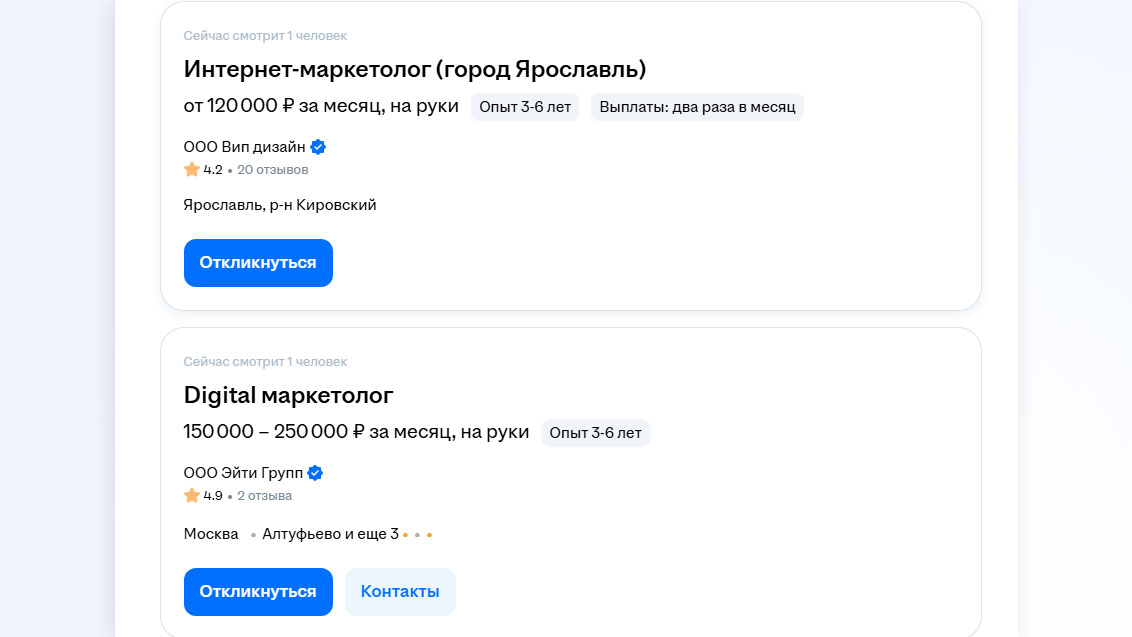Respond to the Интернет-маркетолог vacancy with Откликнуться
The image size is (1132, 637).
tap(258, 263)
